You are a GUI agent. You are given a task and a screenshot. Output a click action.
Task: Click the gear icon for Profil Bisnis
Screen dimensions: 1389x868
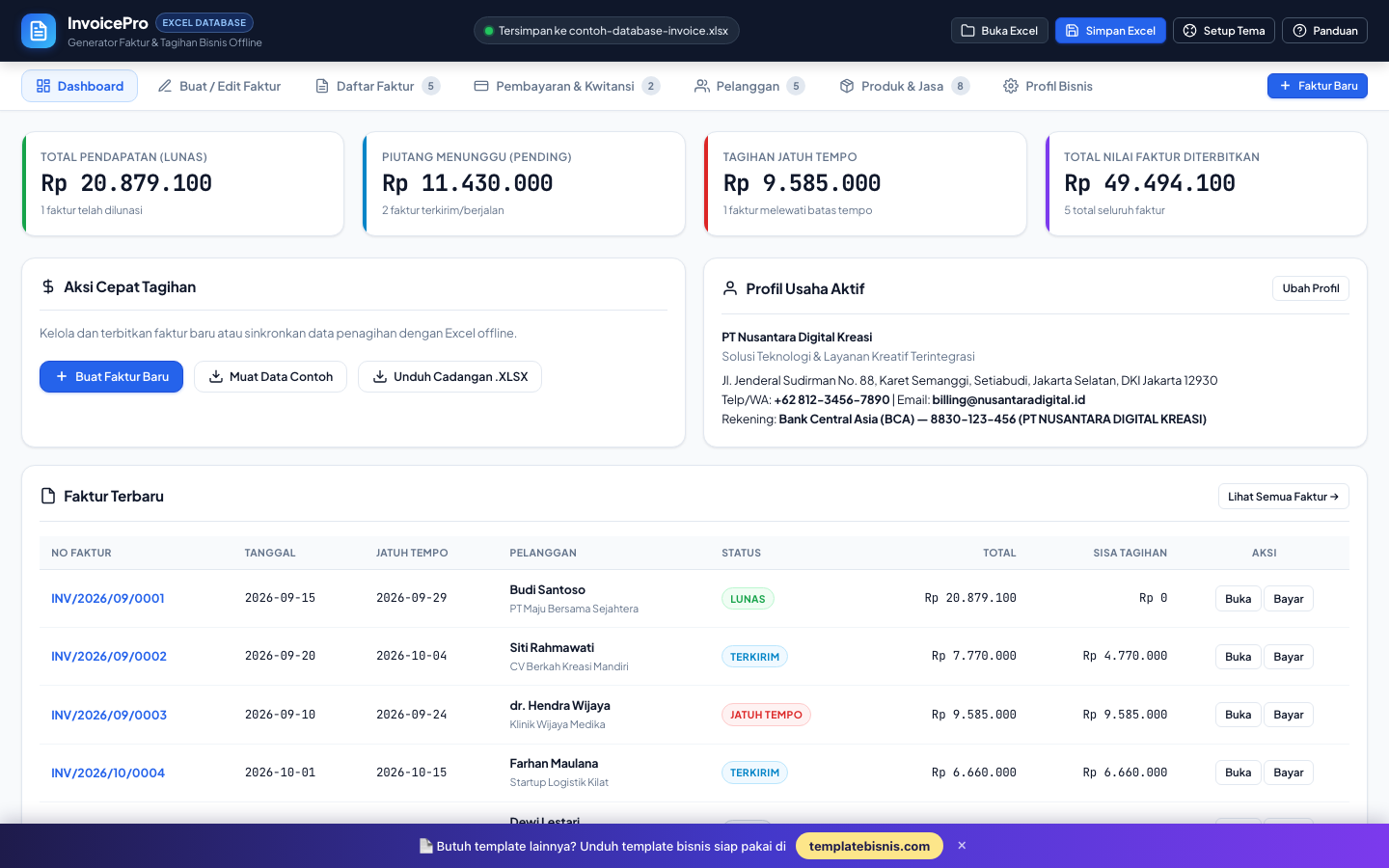click(x=1011, y=86)
